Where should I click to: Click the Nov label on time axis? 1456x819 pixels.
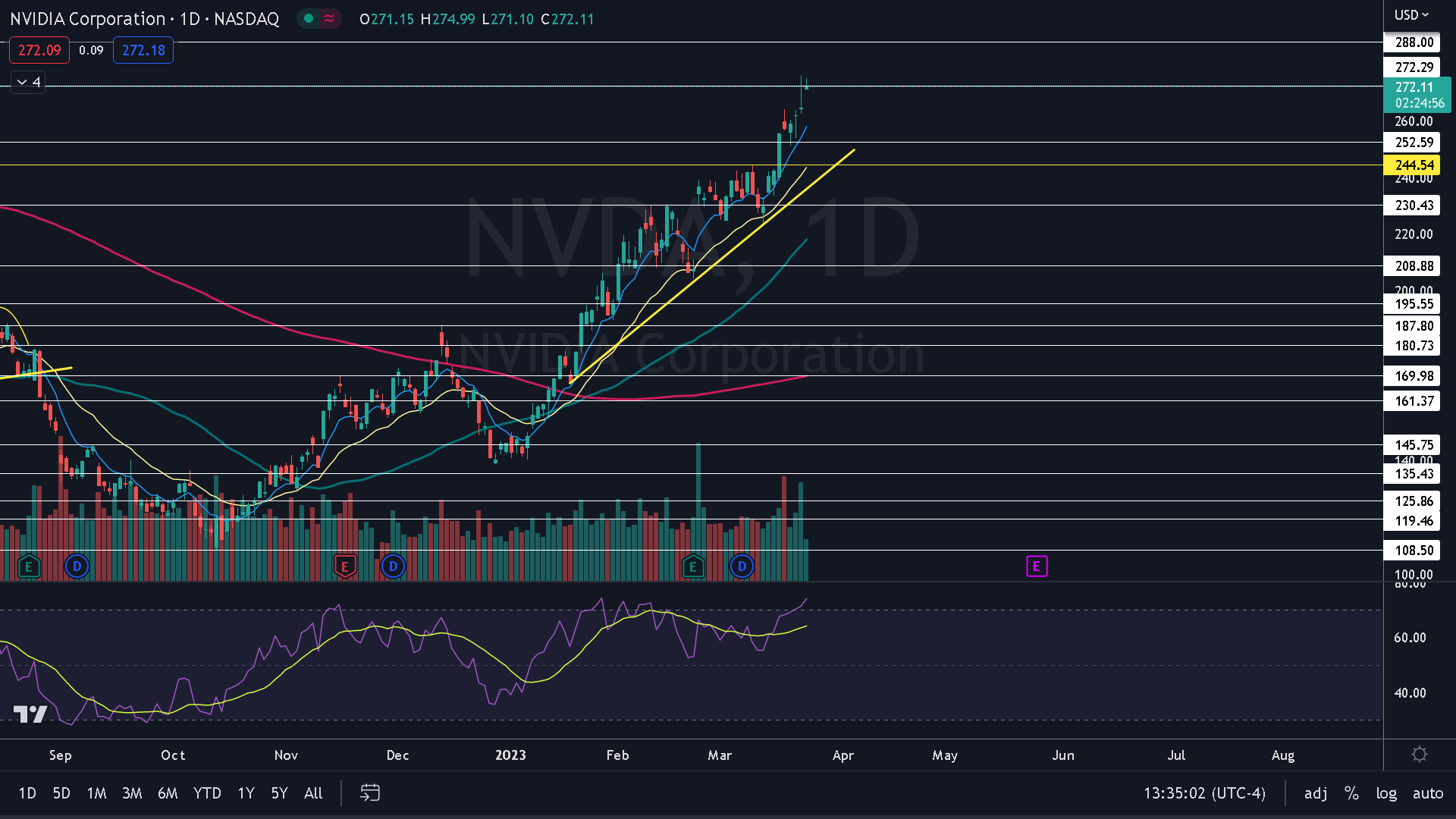coord(286,755)
